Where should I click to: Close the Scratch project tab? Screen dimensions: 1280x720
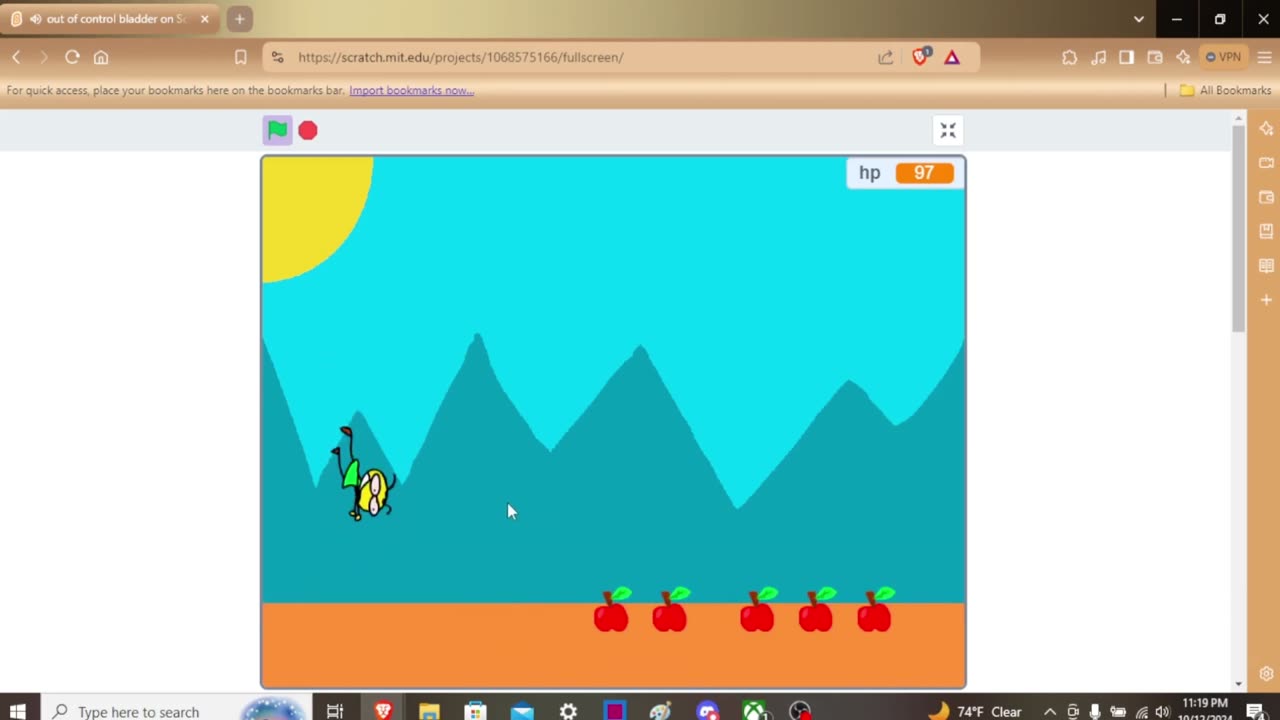click(x=204, y=19)
